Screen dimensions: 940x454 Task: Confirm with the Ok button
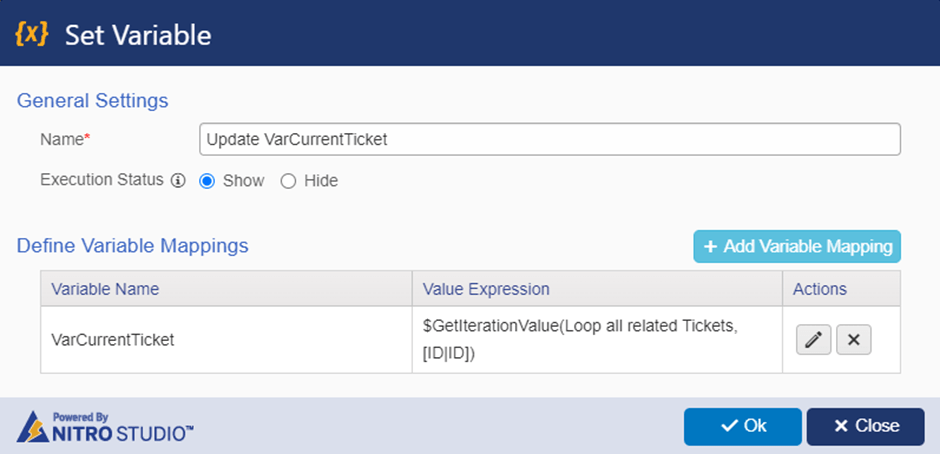click(x=742, y=426)
